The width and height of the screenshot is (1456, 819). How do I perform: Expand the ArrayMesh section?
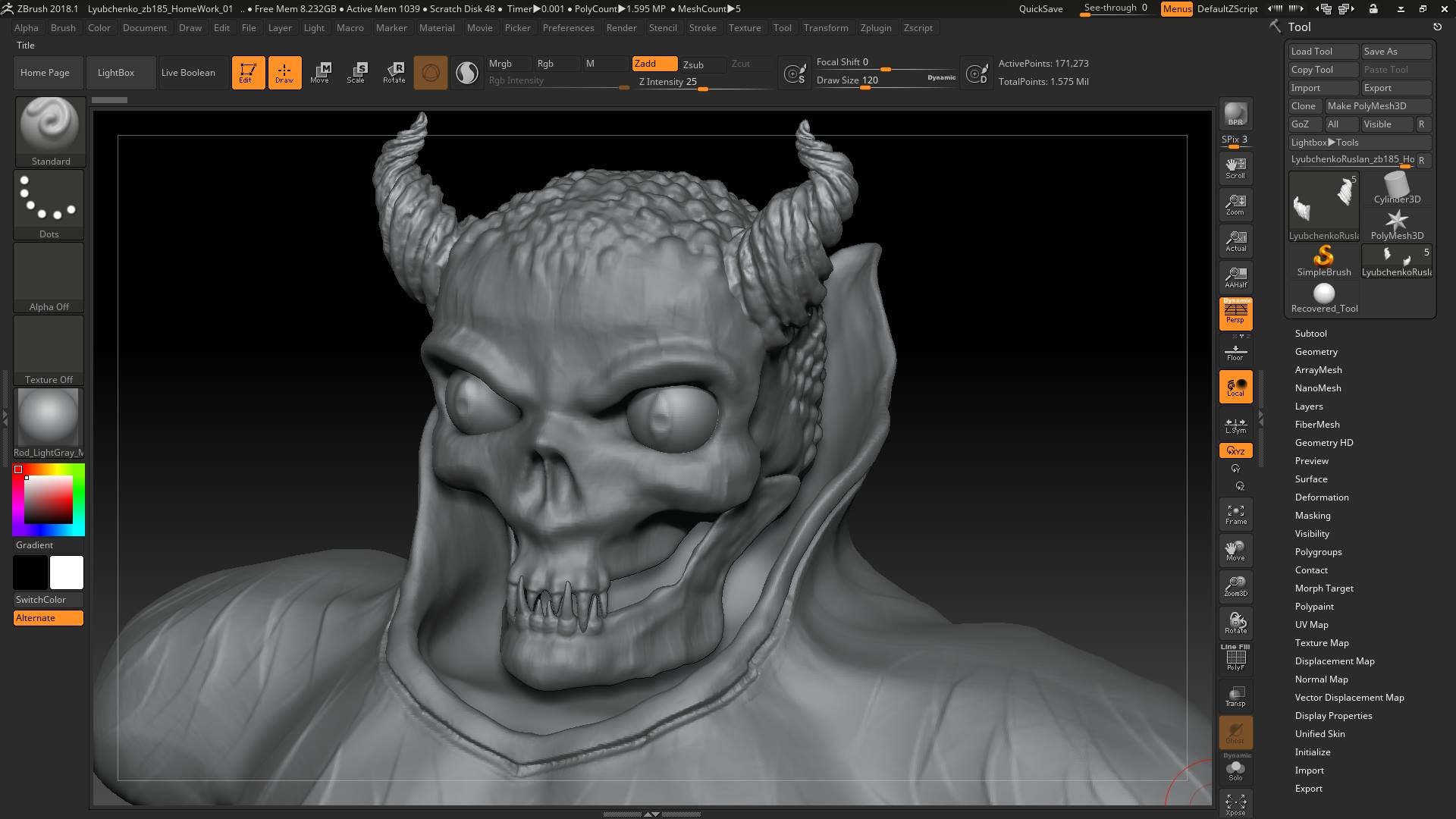point(1318,370)
